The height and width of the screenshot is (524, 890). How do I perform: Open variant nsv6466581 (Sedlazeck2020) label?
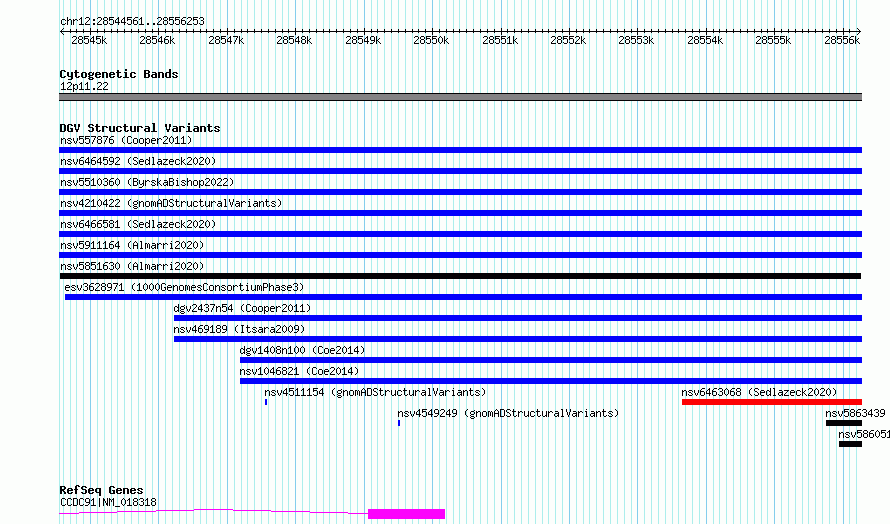[x=138, y=224]
